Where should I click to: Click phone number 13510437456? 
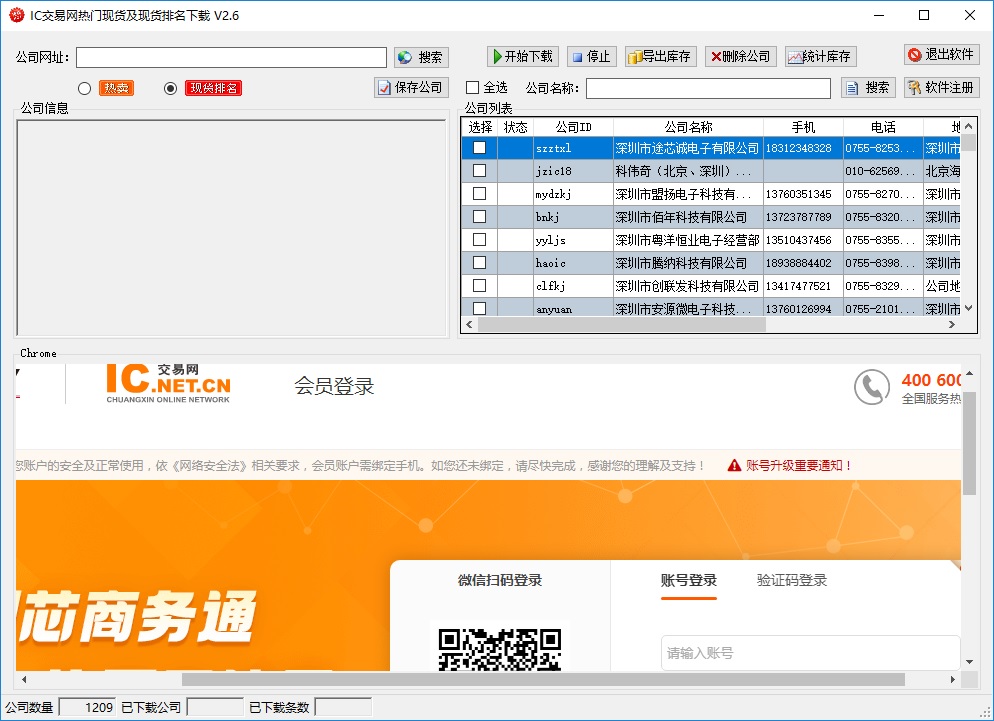click(798, 240)
